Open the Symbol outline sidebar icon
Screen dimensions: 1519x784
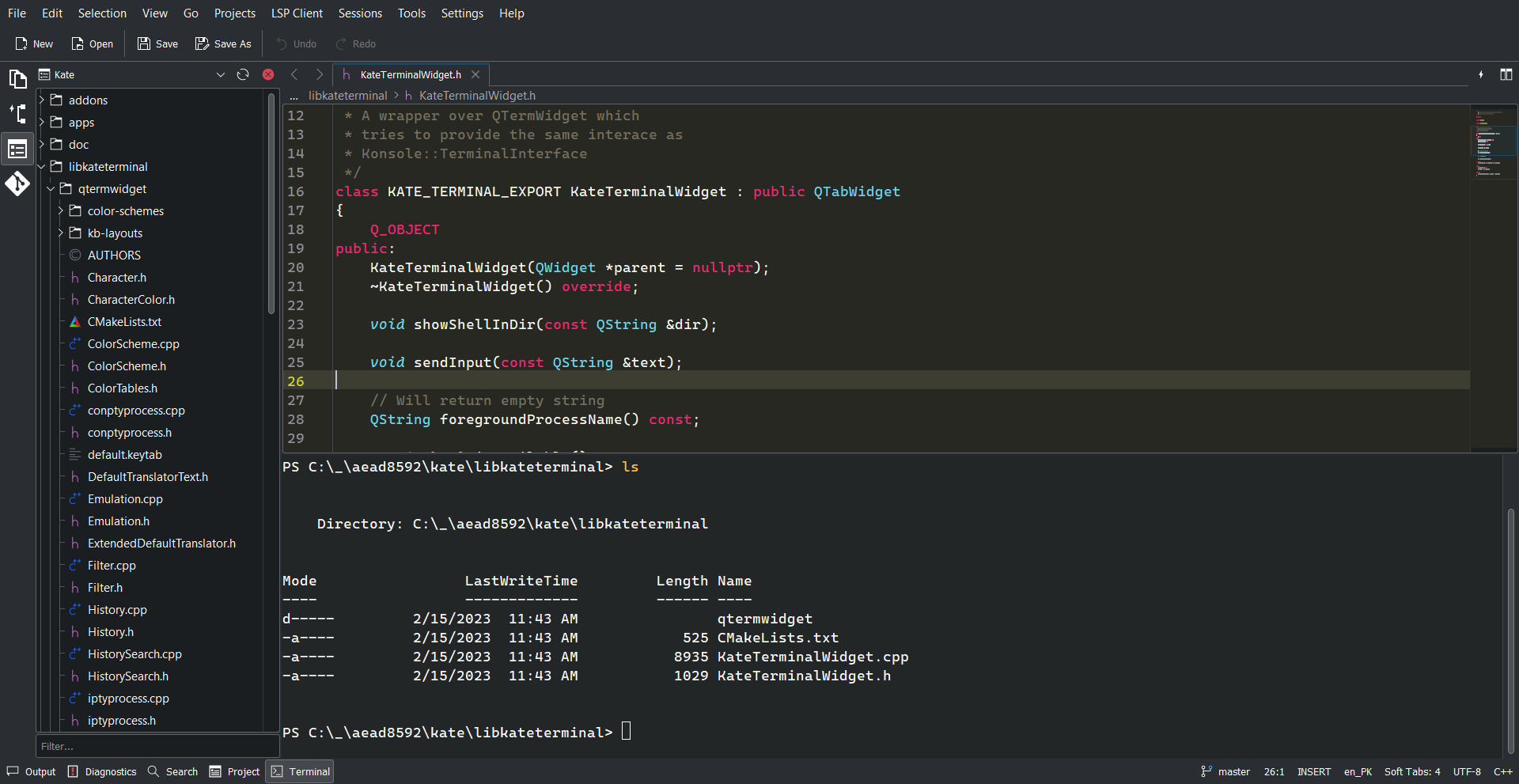click(17, 113)
